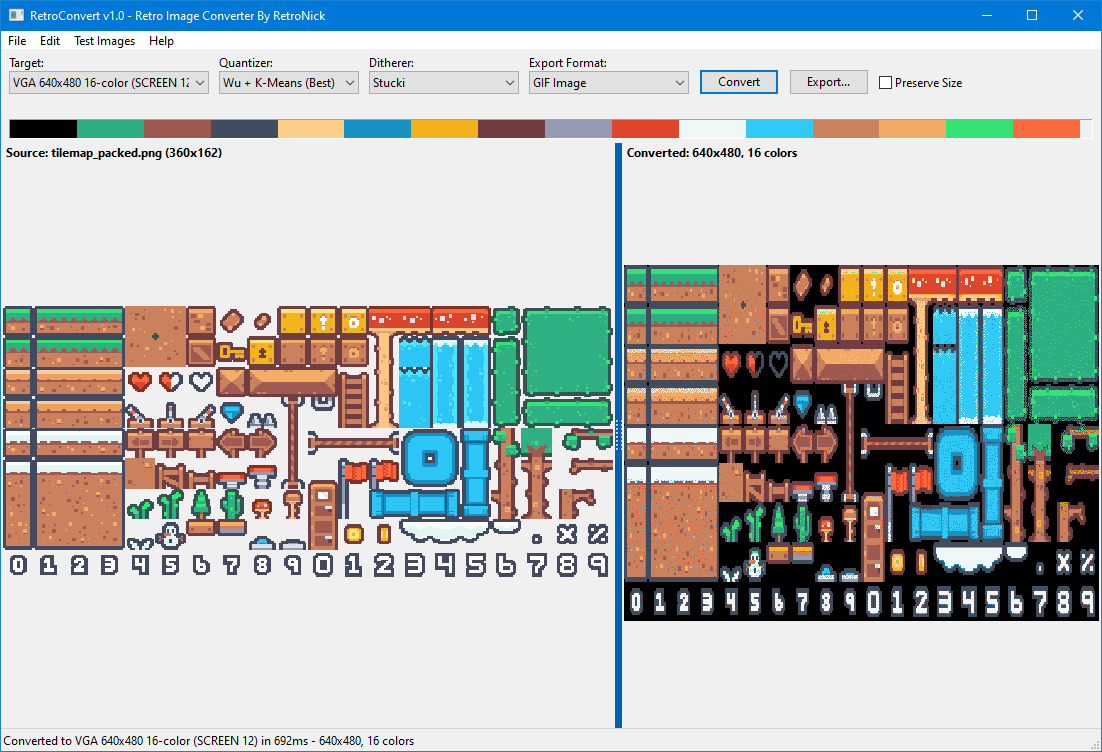Select the sky blue palette swatch

pyautogui.click(x=779, y=129)
